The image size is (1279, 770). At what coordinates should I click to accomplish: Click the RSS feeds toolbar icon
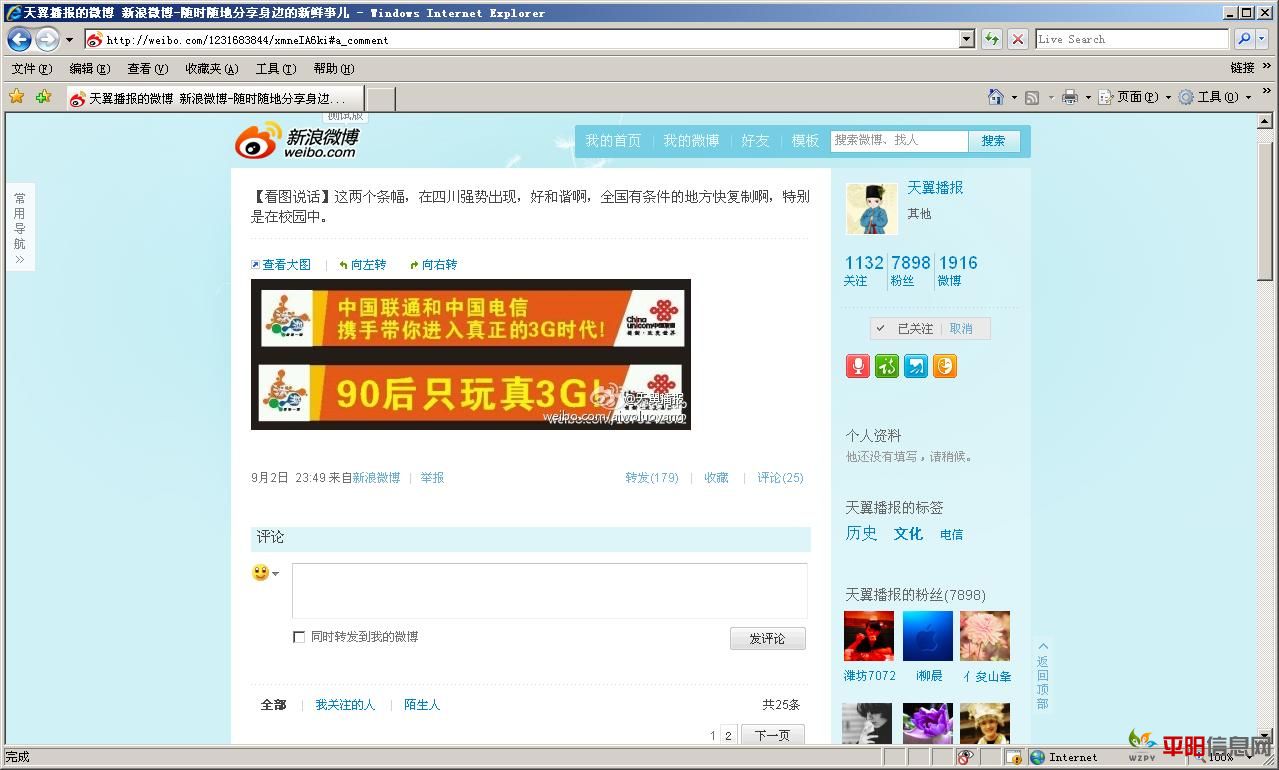coord(1032,97)
